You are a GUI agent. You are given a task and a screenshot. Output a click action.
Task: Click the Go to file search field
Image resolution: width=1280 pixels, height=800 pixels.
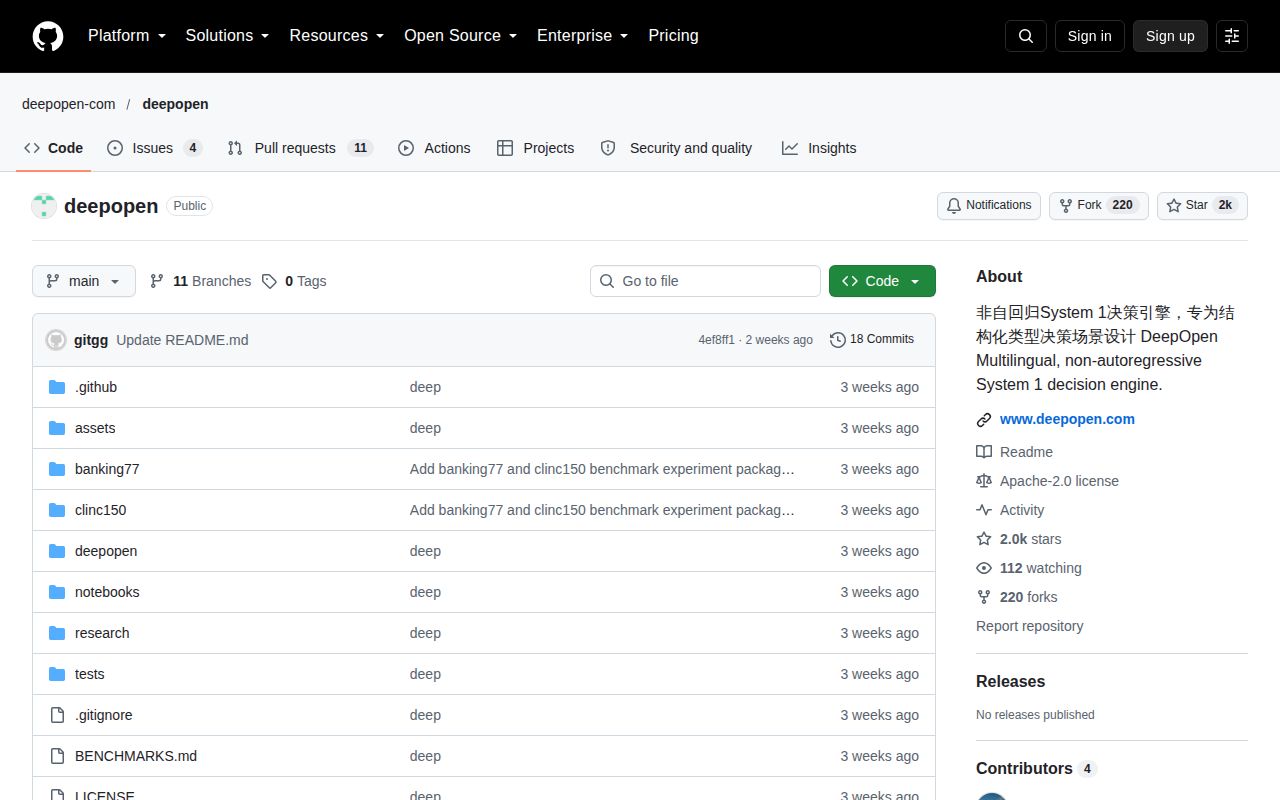point(705,281)
